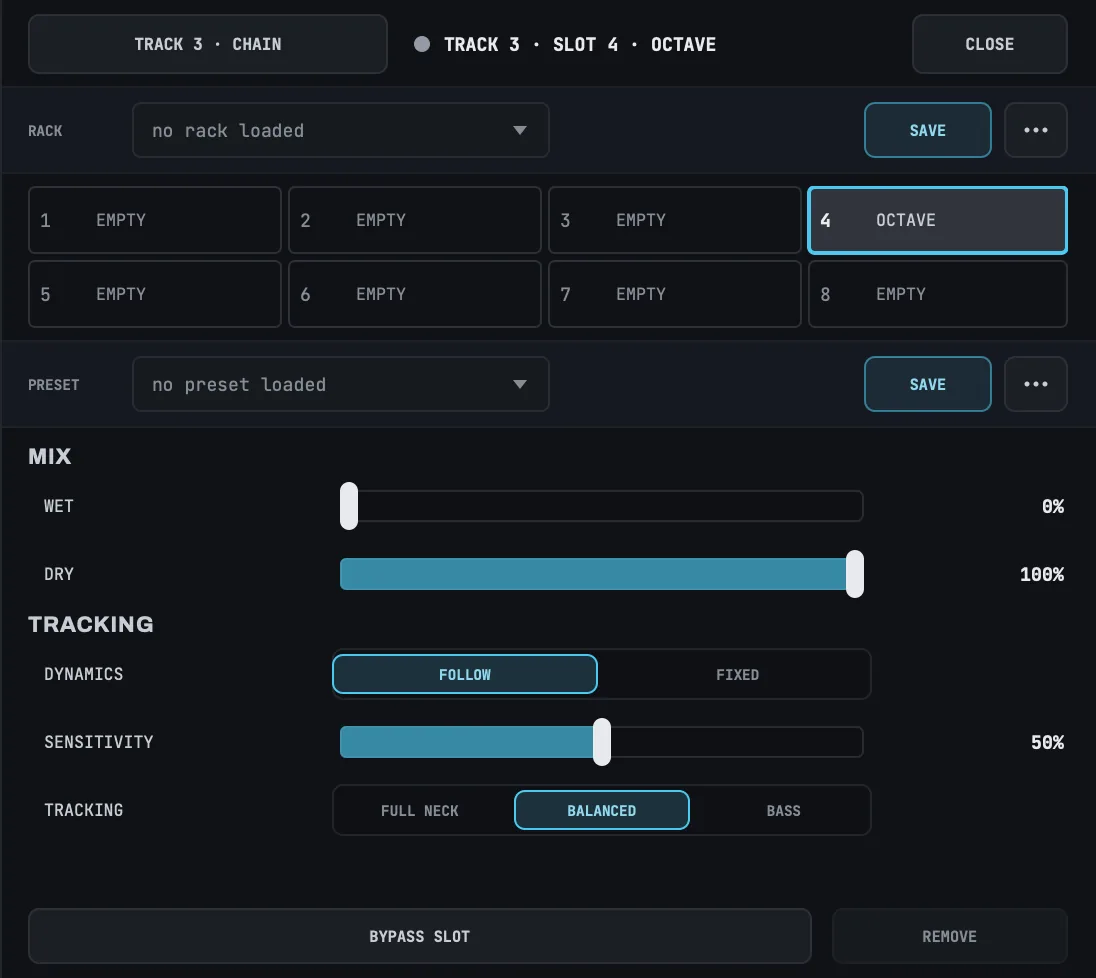Click the 'RACK' label

45,131
